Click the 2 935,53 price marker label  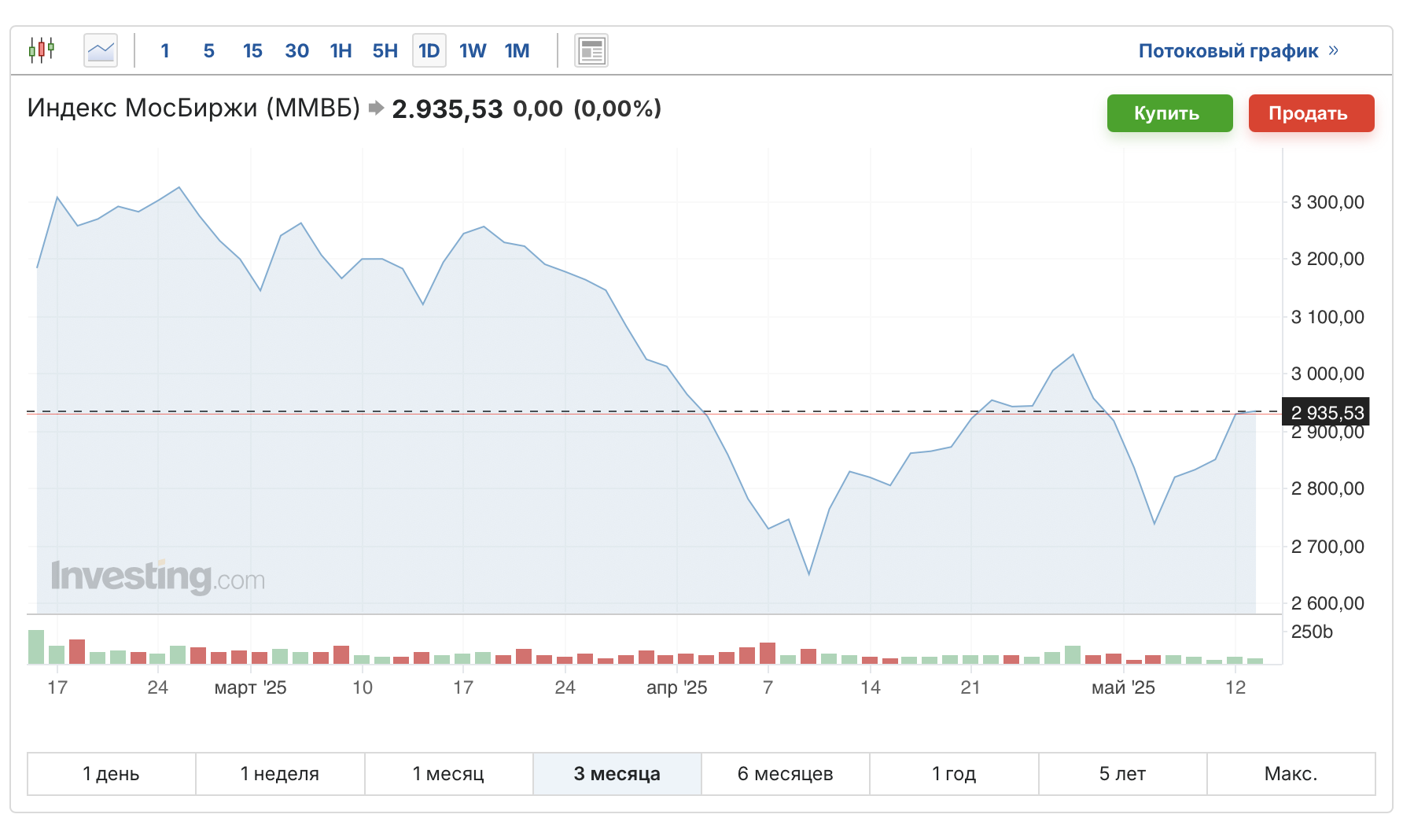point(1326,412)
